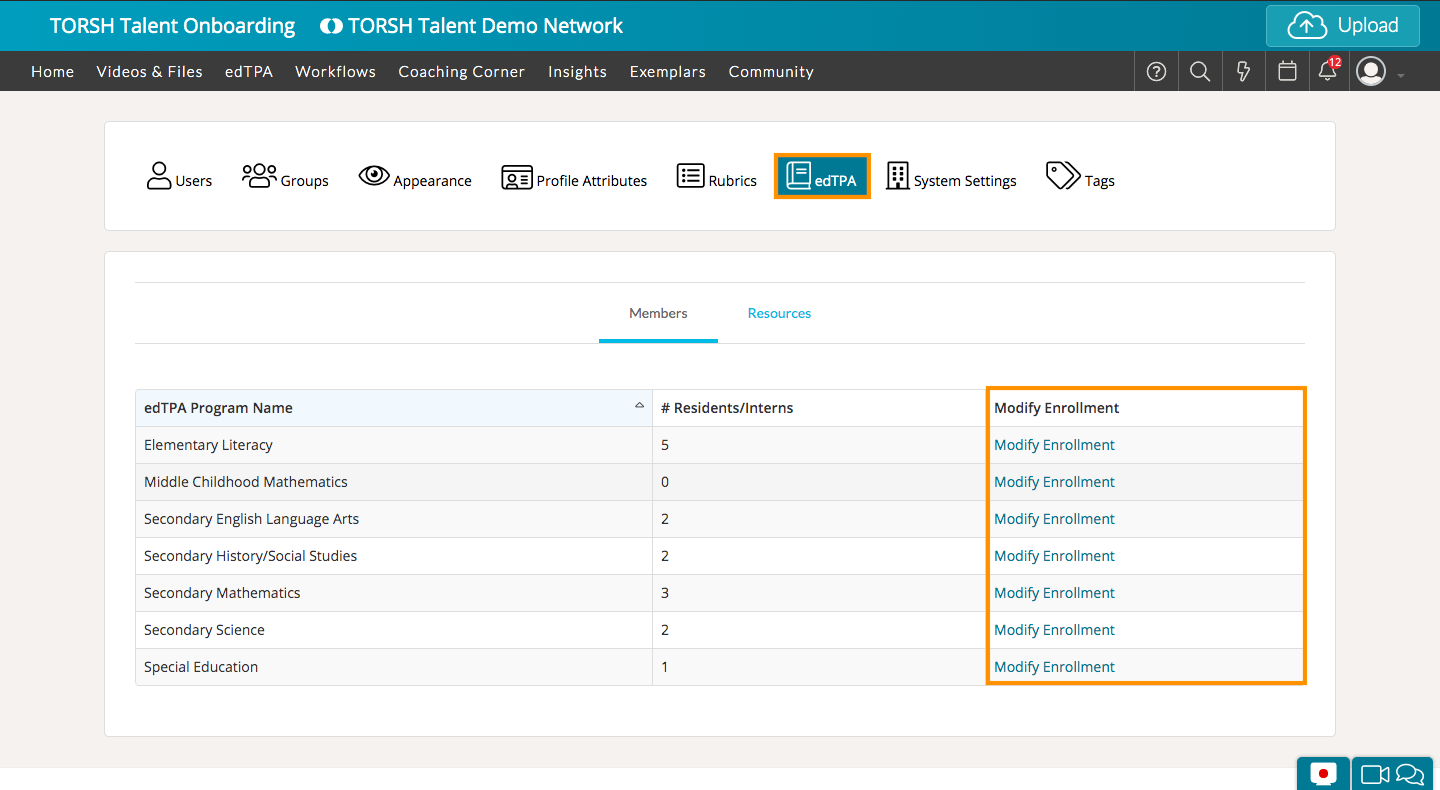Open Workflows menu item
1440x790 pixels.
point(336,71)
